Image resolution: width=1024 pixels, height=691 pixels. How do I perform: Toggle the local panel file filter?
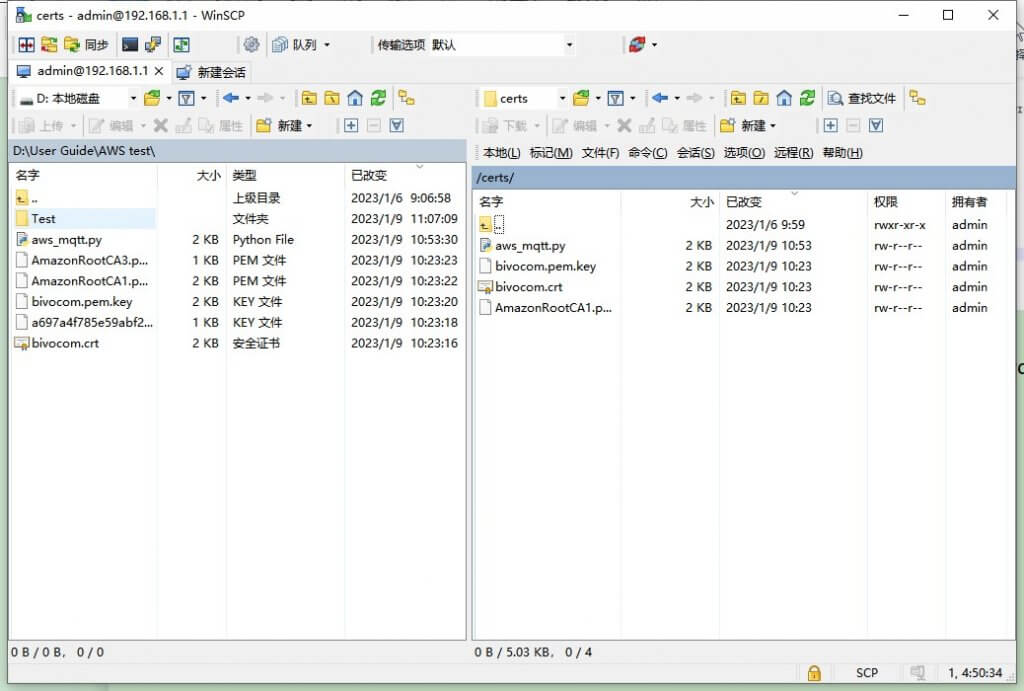(x=187, y=98)
